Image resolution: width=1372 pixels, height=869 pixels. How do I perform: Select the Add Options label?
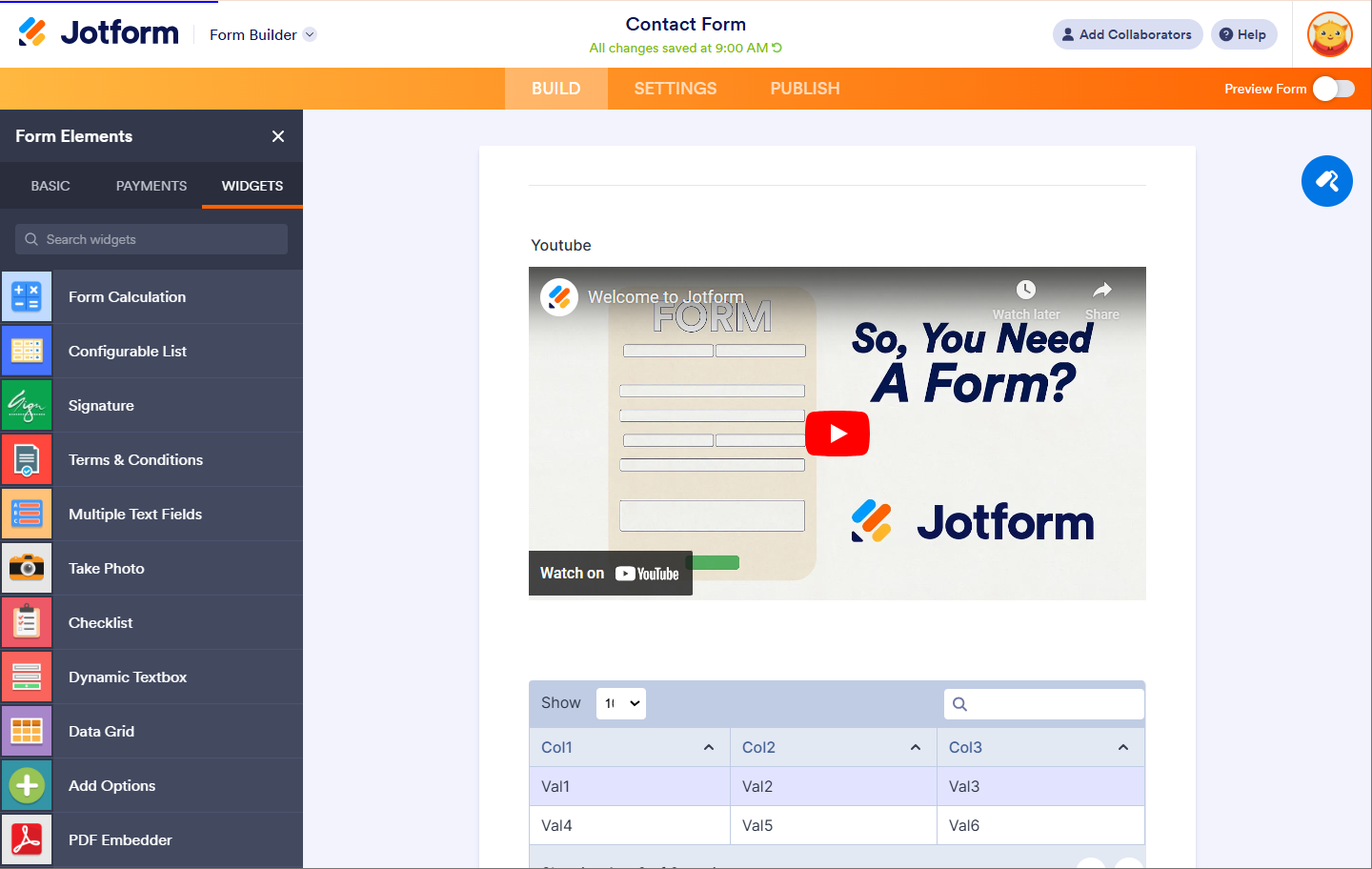112,785
